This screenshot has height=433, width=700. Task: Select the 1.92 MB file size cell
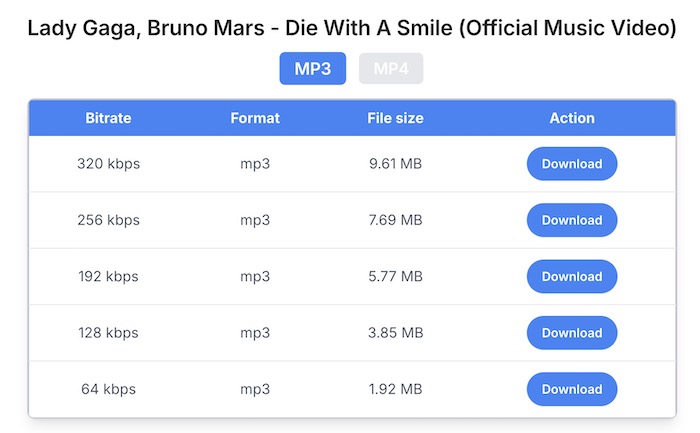click(x=395, y=389)
